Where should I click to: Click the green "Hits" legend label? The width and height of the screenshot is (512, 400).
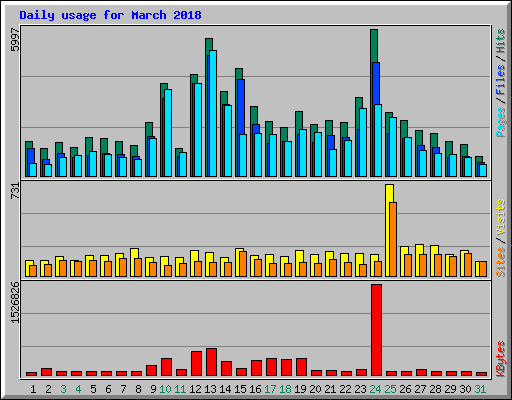pos(500,41)
